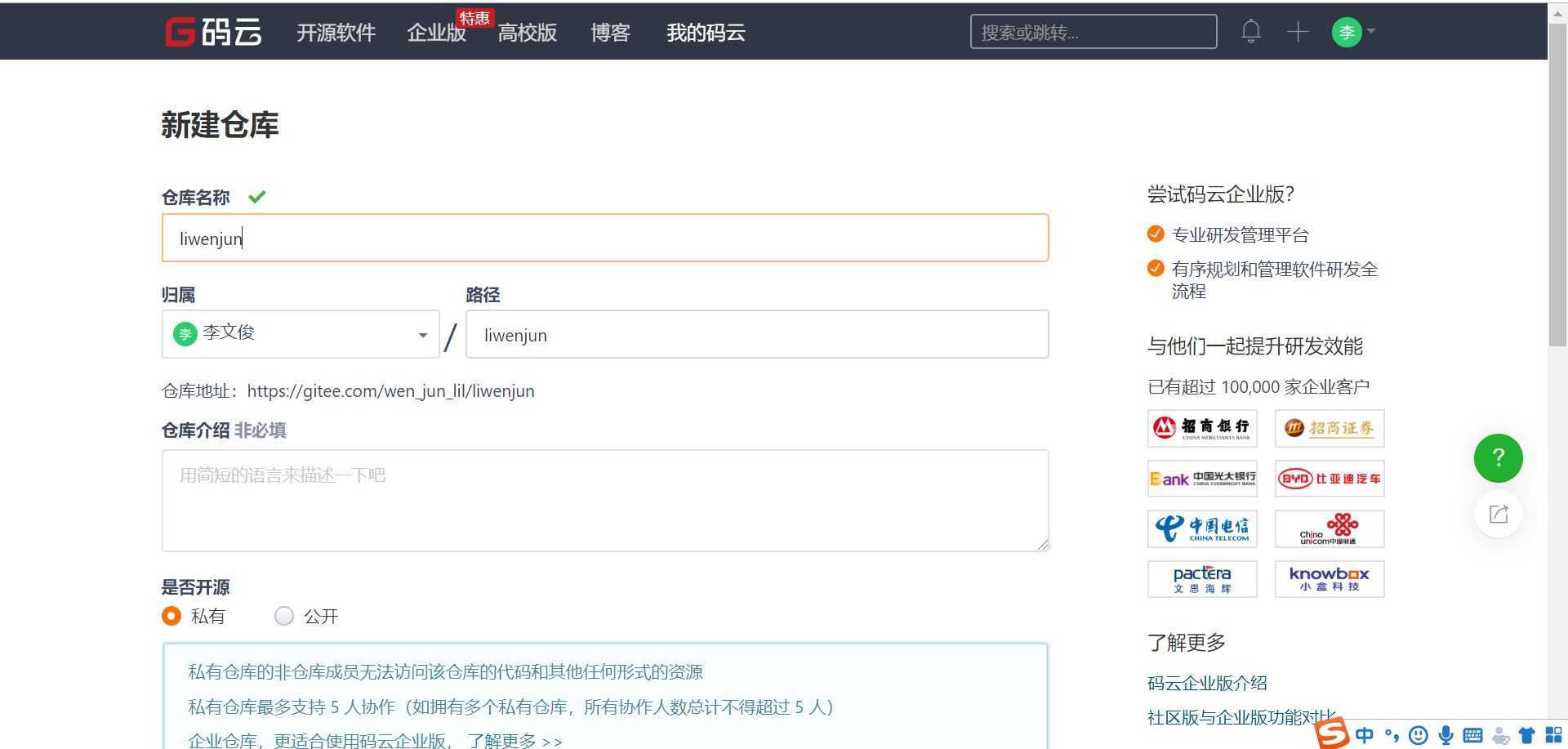Click inside the 仓库介绍 description box
The image size is (1568, 749).
tap(604, 500)
